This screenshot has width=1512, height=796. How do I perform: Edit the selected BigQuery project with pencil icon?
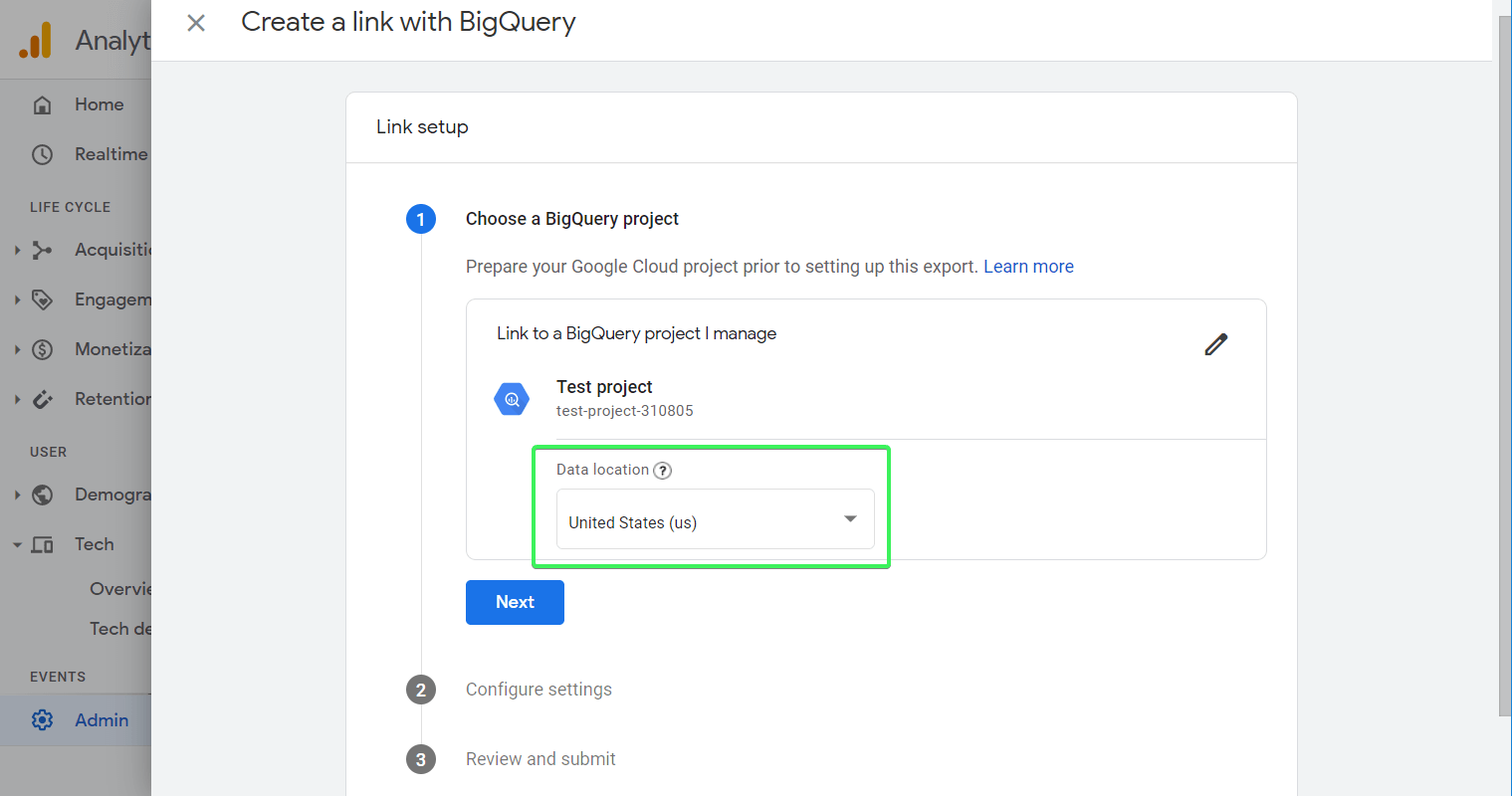[x=1215, y=344]
